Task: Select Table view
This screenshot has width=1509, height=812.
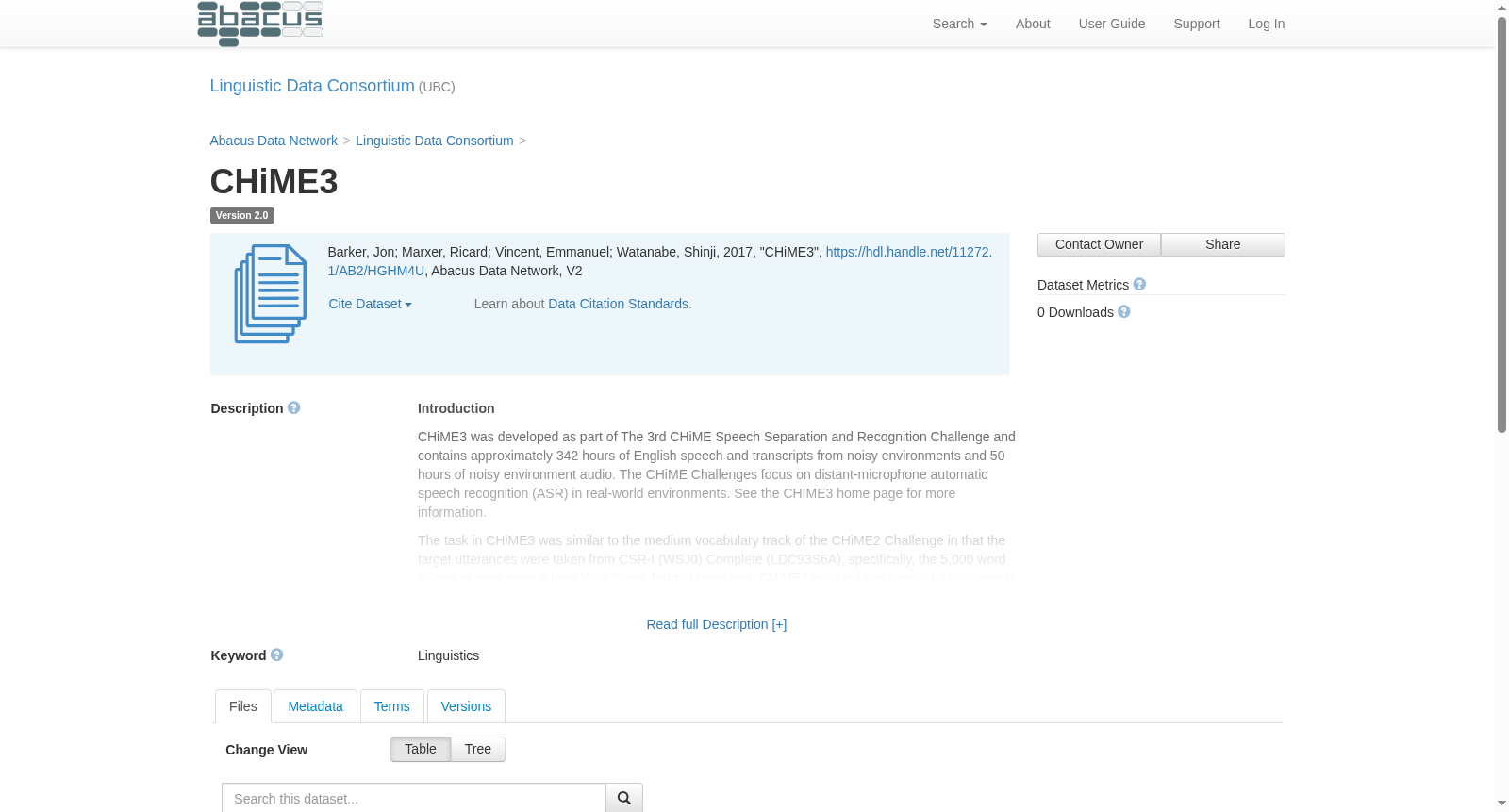Action: coord(421,749)
